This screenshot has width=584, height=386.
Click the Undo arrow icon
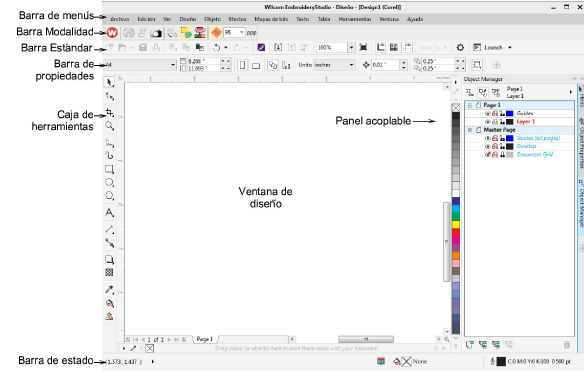click(x=216, y=48)
